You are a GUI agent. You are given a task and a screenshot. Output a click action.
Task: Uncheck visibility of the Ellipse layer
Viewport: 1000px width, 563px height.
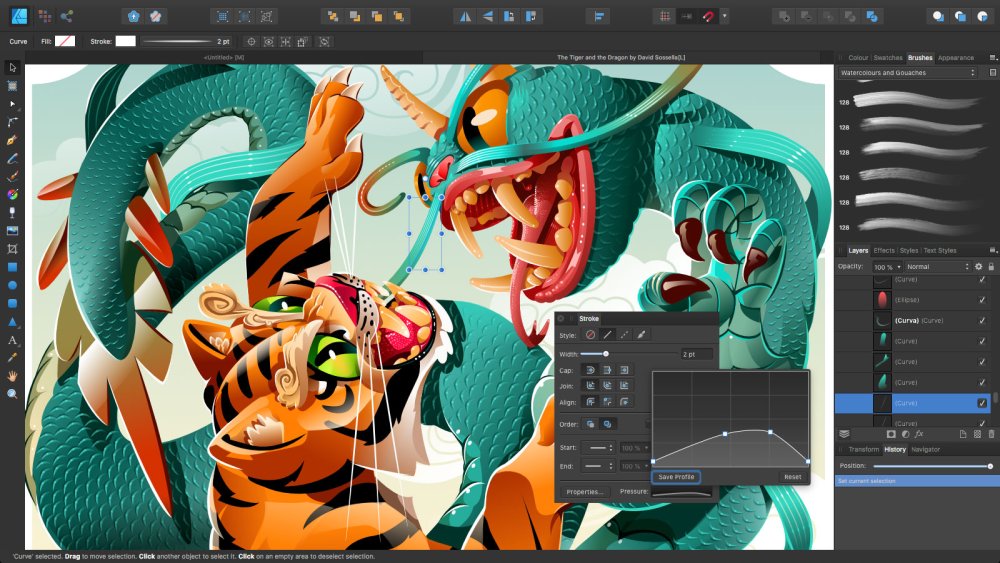(982, 300)
